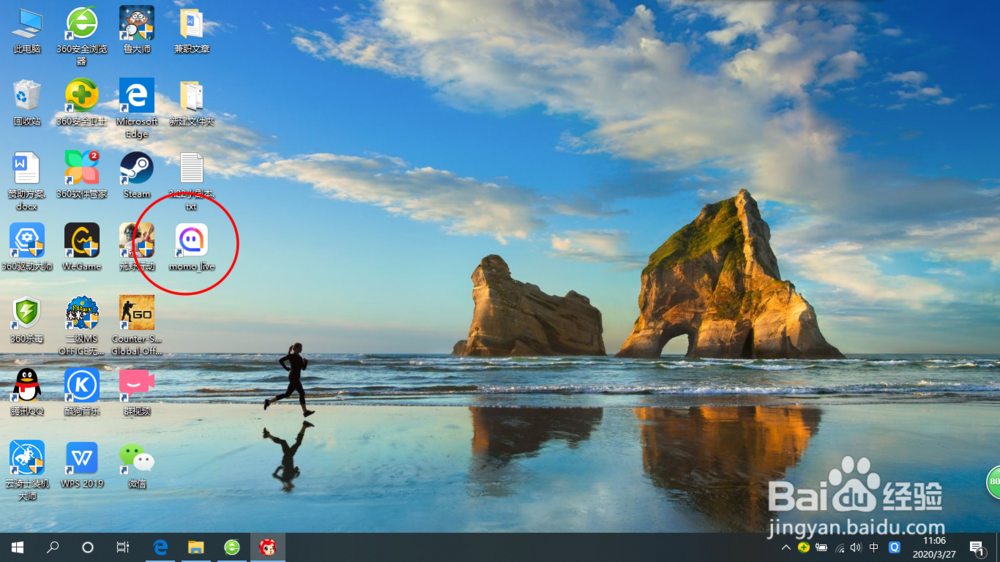Open File Explorer from taskbar
This screenshot has height=562, width=1000.
click(x=196, y=547)
